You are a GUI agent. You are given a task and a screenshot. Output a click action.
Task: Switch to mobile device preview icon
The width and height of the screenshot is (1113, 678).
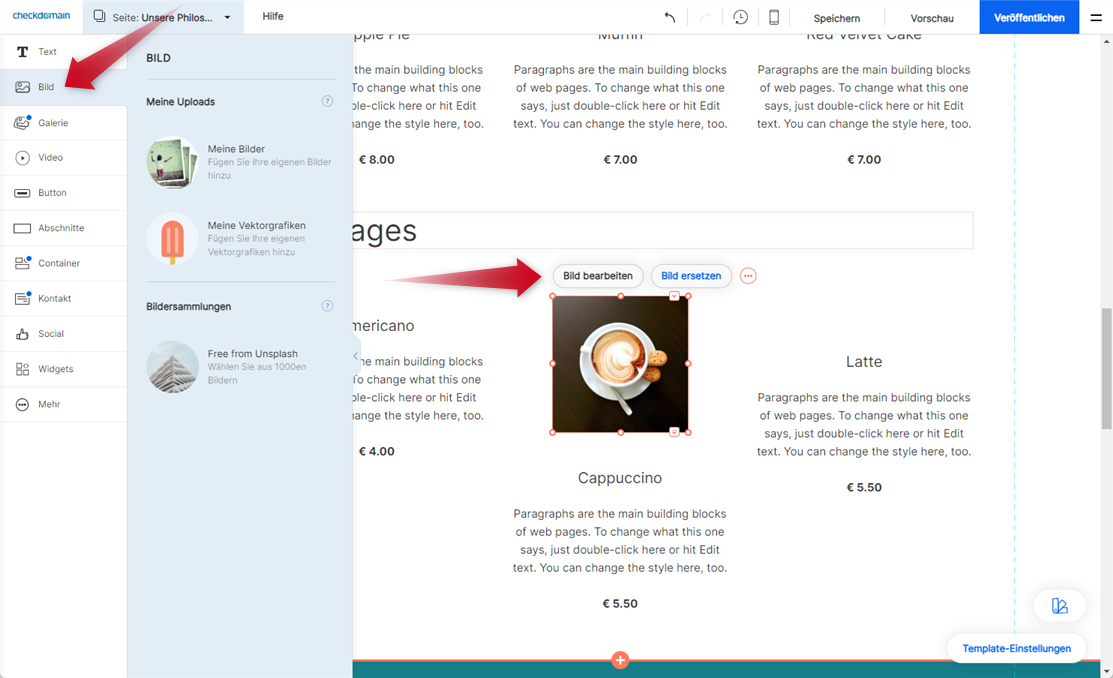coord(774,18)
